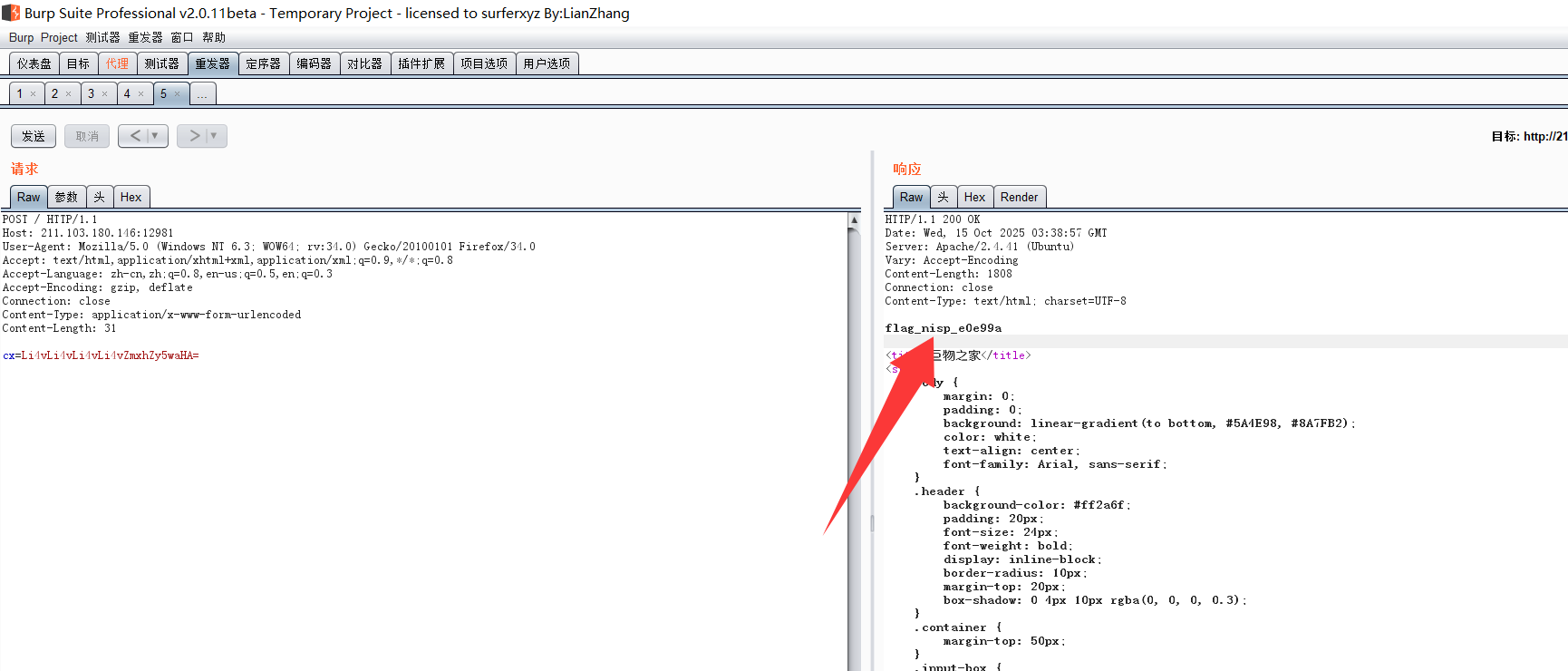Select the request Raw tab
1568x671 pixels.
coord(28,197)
